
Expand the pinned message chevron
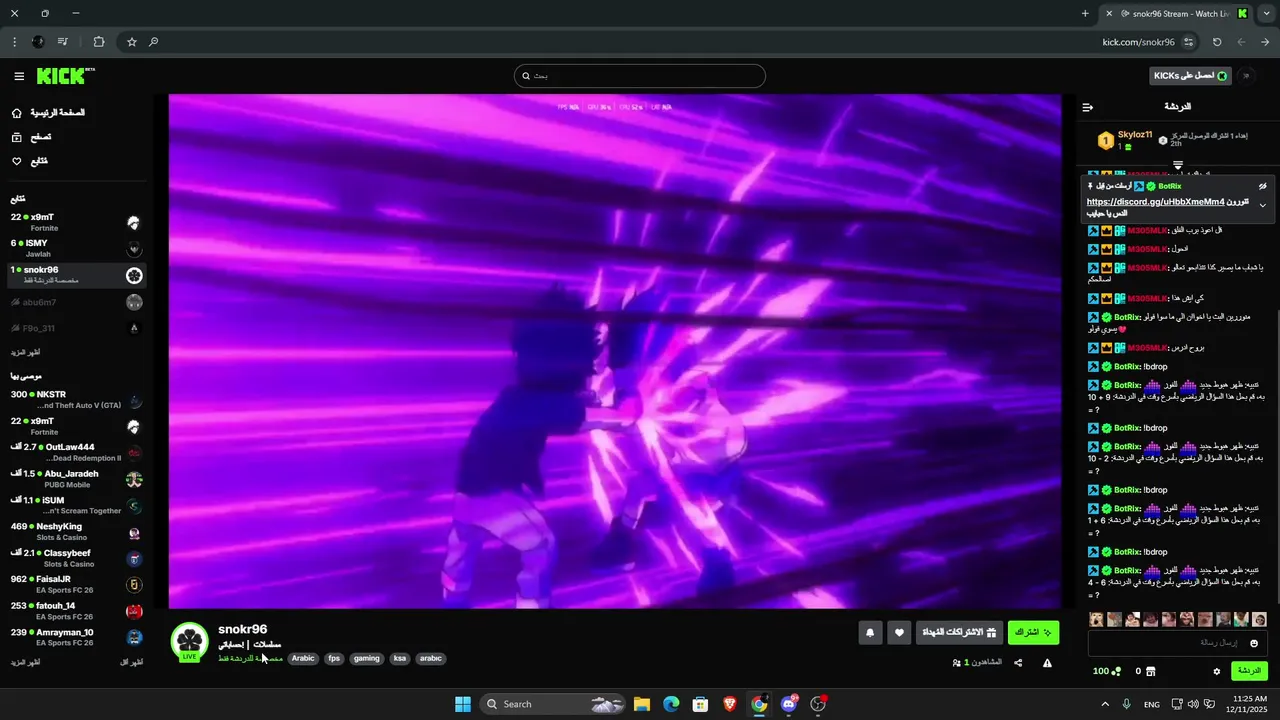(x=1262, y=205)
